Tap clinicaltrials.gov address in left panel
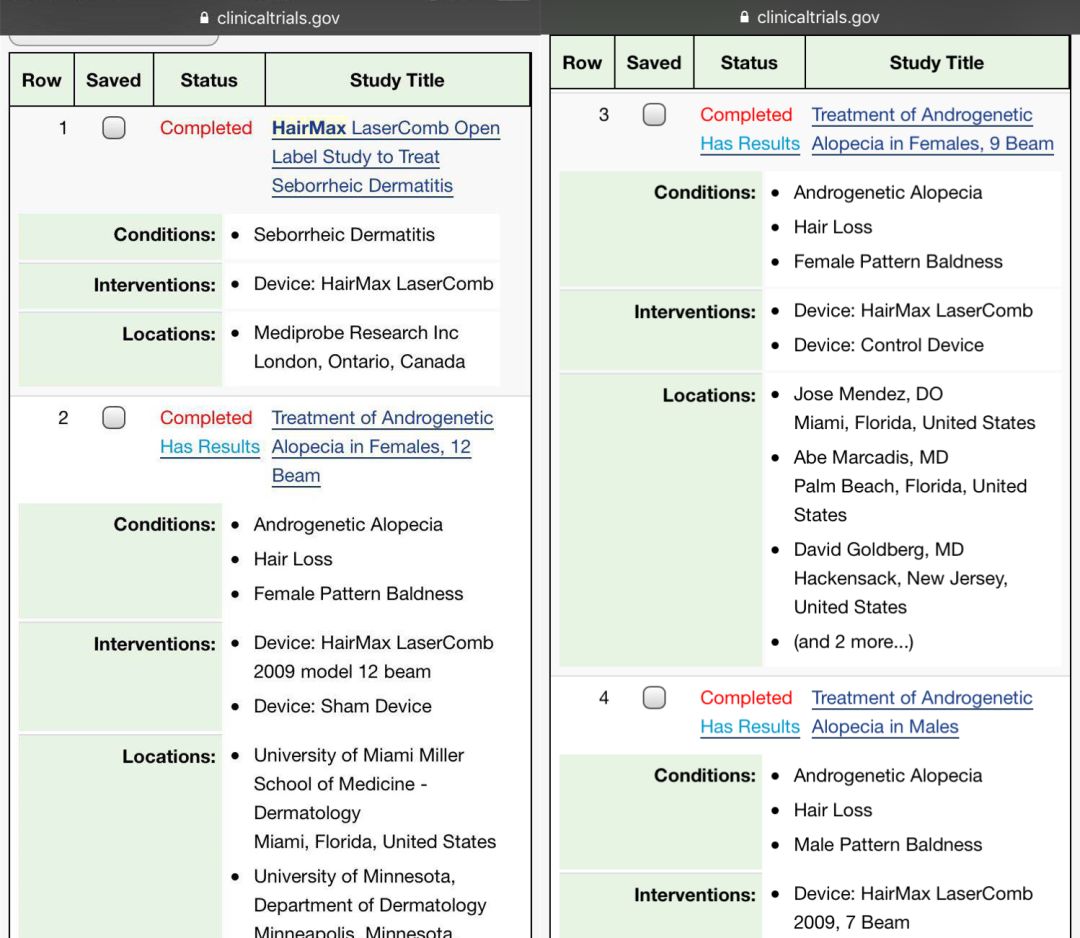 278,18
